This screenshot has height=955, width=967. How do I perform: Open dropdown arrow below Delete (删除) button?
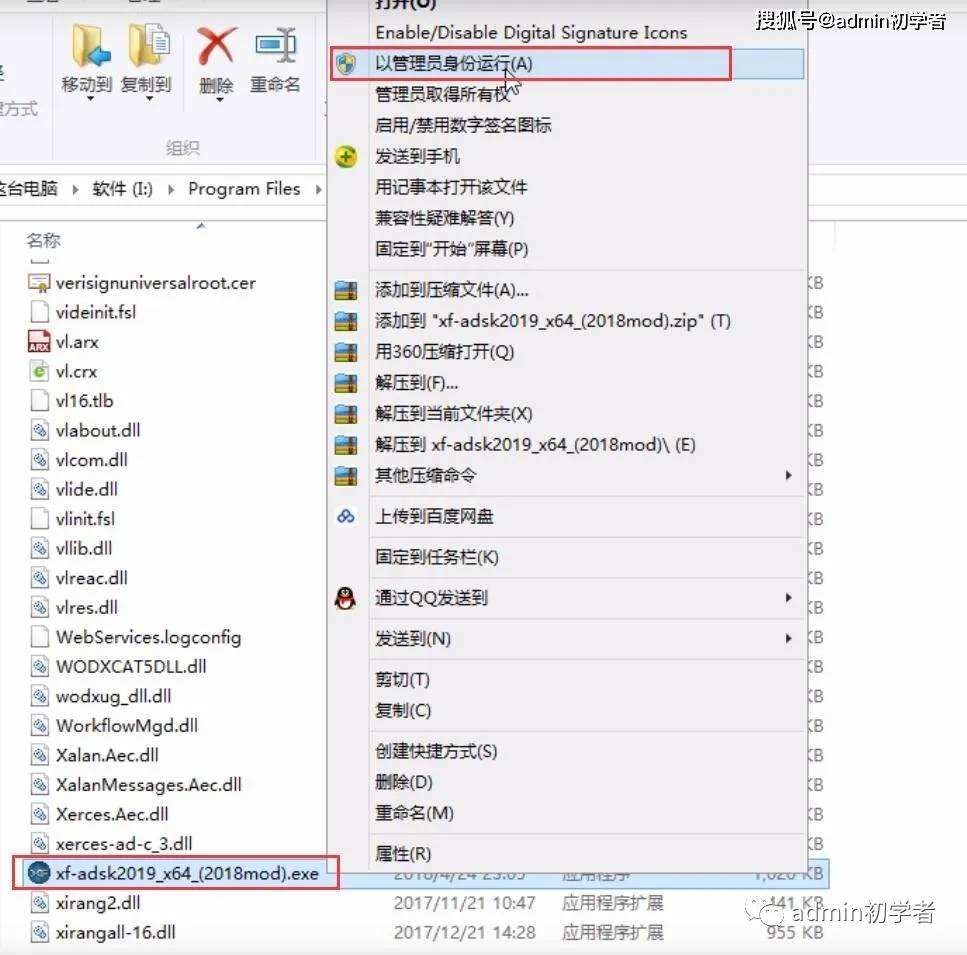(x=220, y=99)
